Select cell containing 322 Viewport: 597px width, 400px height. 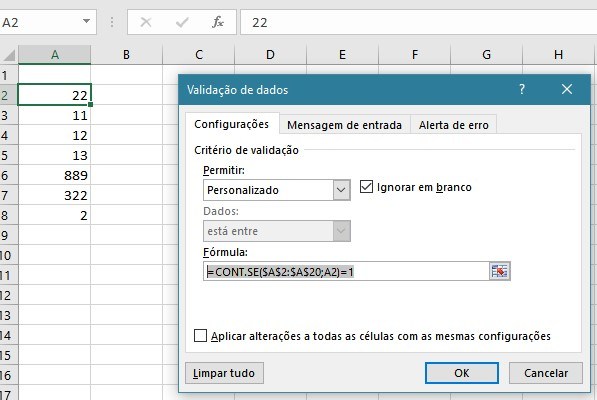coord(54,195)
